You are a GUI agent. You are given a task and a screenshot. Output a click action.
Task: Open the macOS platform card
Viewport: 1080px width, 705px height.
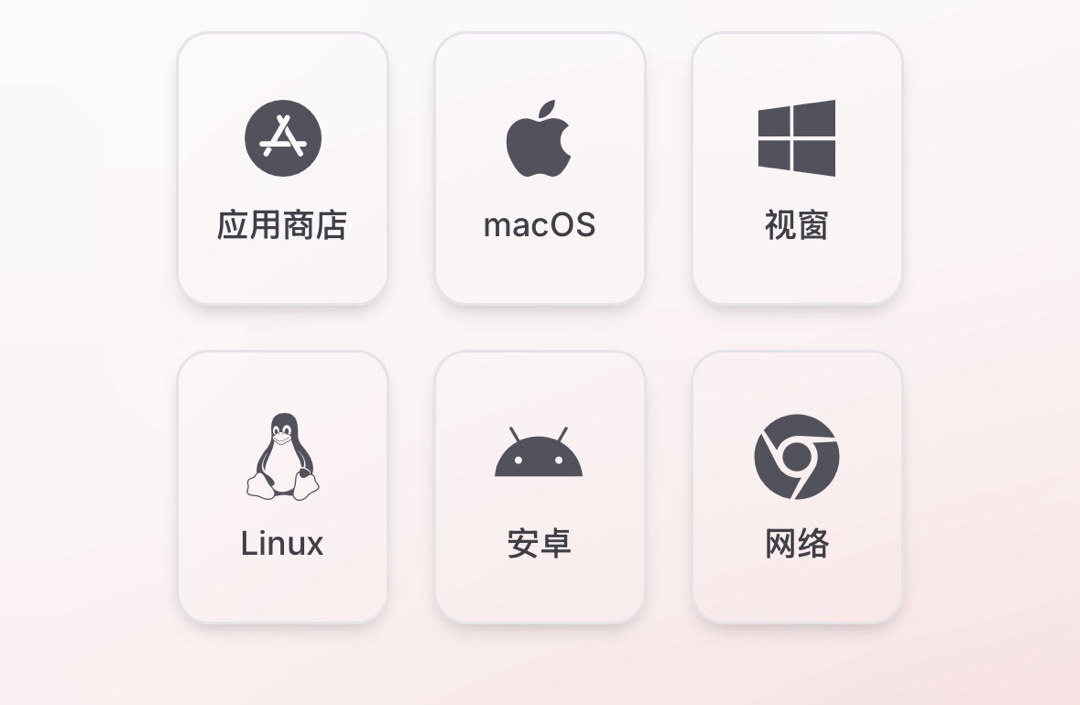pyautogui.click(x=539, y=168)
